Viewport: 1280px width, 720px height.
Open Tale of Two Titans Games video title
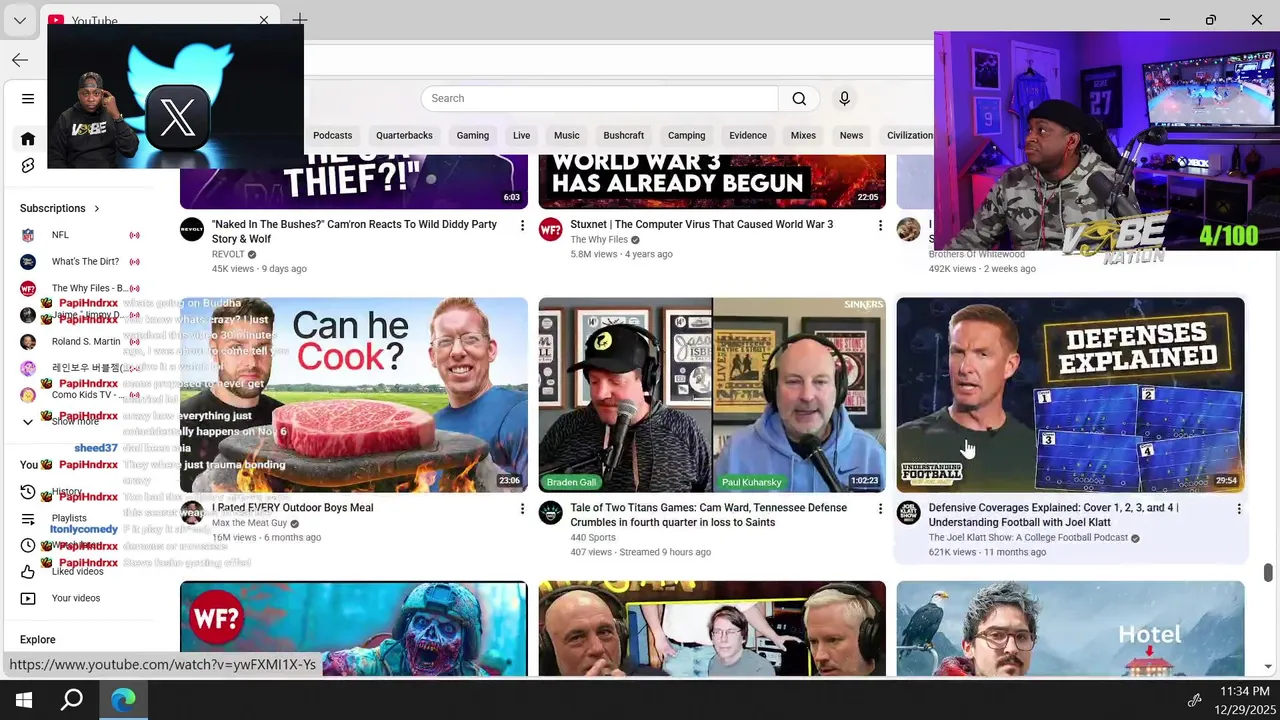709,515
